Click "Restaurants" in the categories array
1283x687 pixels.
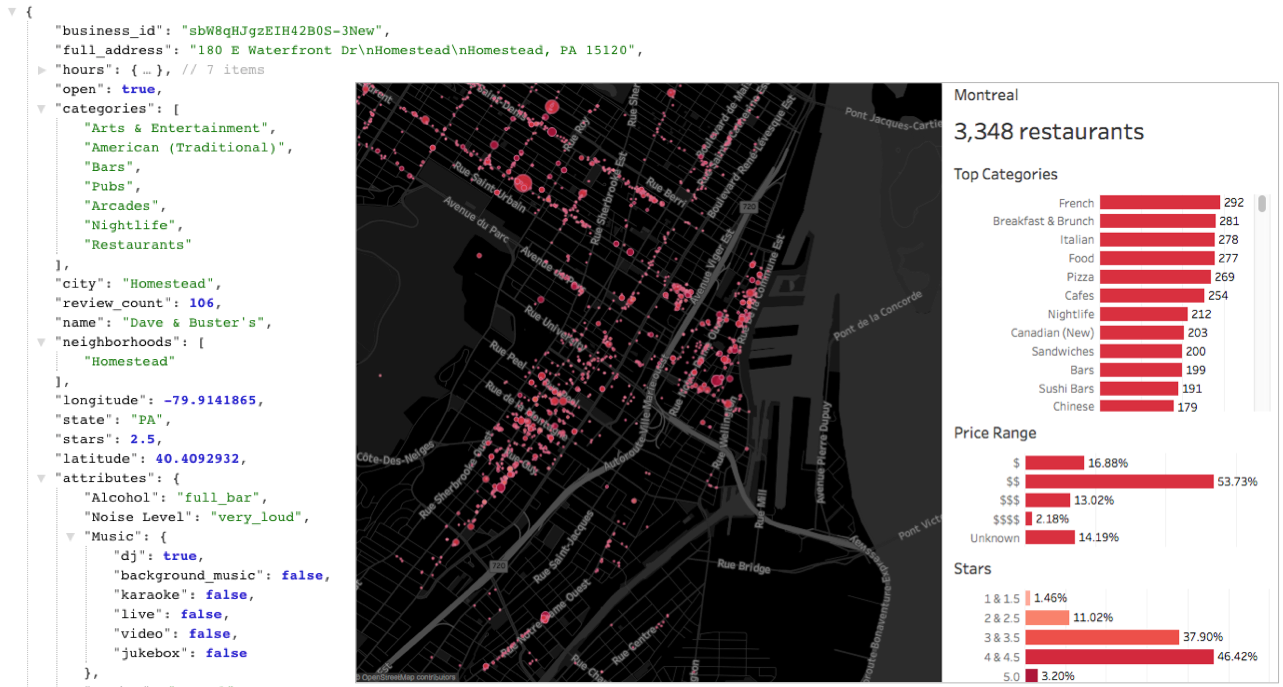click(x=138, y=245)
